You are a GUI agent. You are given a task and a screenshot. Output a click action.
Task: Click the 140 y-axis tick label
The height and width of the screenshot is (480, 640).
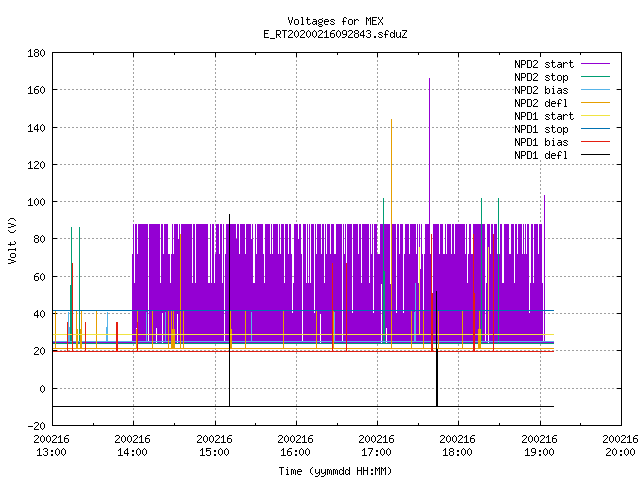pyautogui.click(x=36, y=128)
